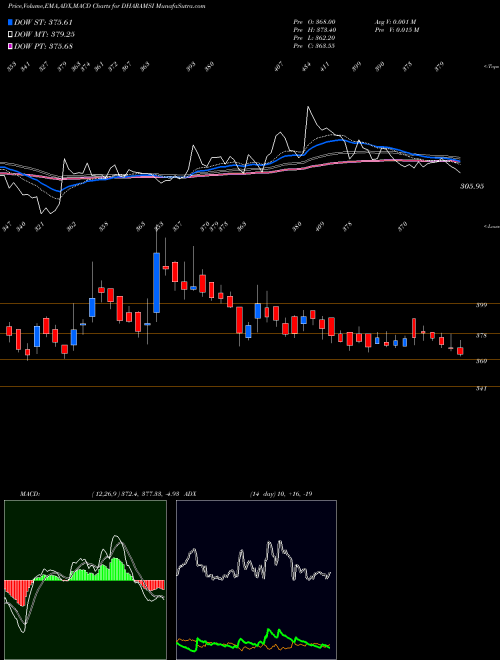This screenshot has width=500, height=660.
Task: Click the Pre L 362.20 low value
Action: click(x=314, y=38)
